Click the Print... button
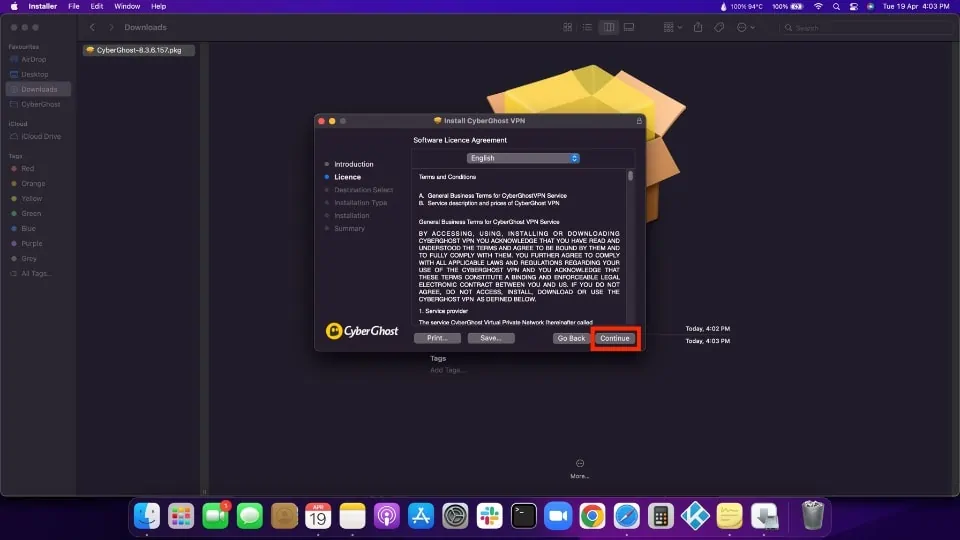 [x=437, y=338]
